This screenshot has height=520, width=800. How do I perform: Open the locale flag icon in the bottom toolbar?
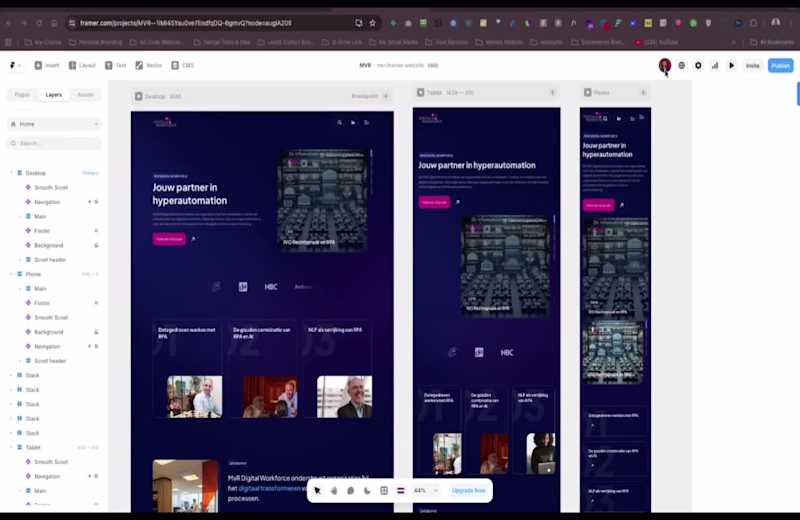pyautogui.click(x=401, y=490)
